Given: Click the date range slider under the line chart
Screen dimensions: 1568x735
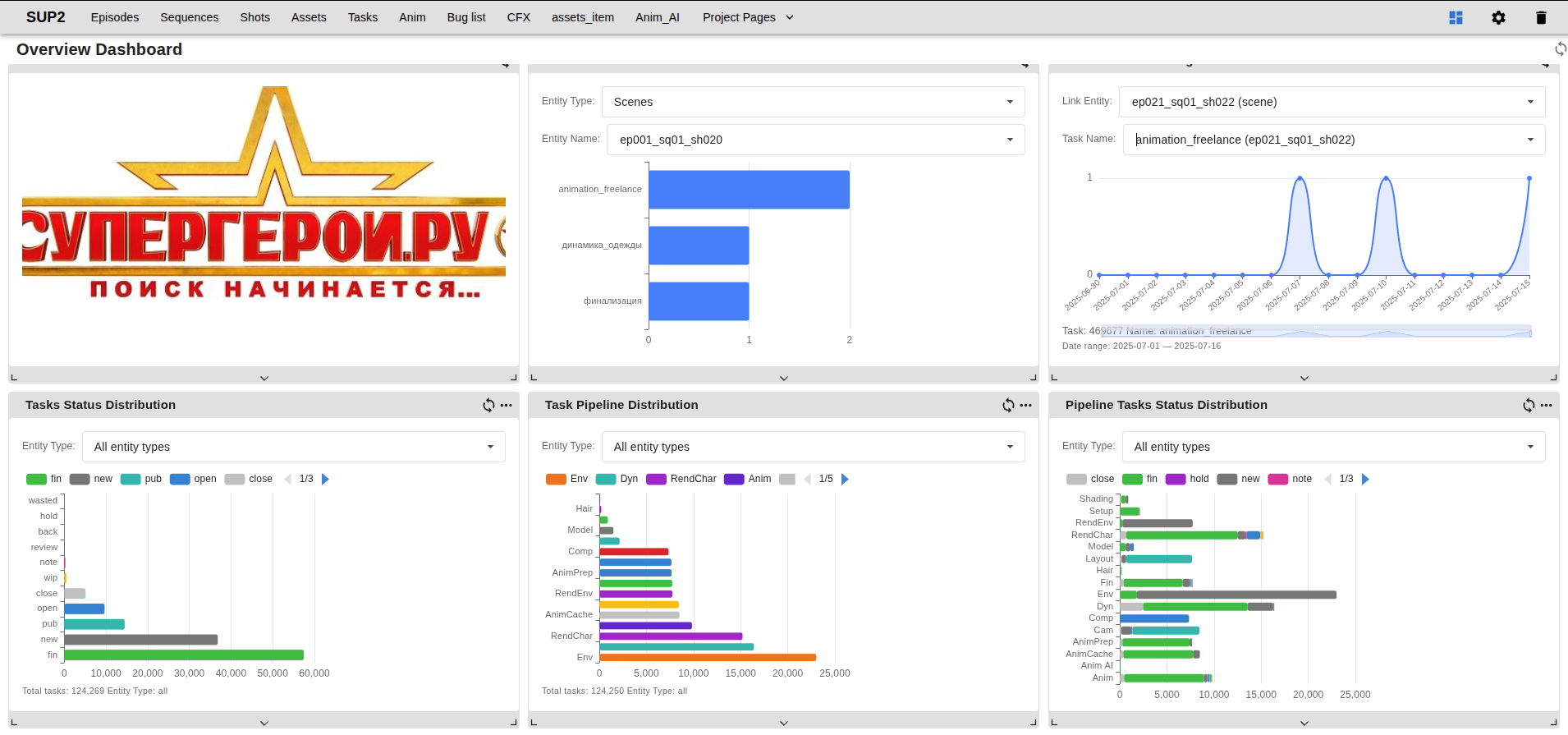Looking at the screenshot, I should pyautogui.click(x=1316, y=331).
